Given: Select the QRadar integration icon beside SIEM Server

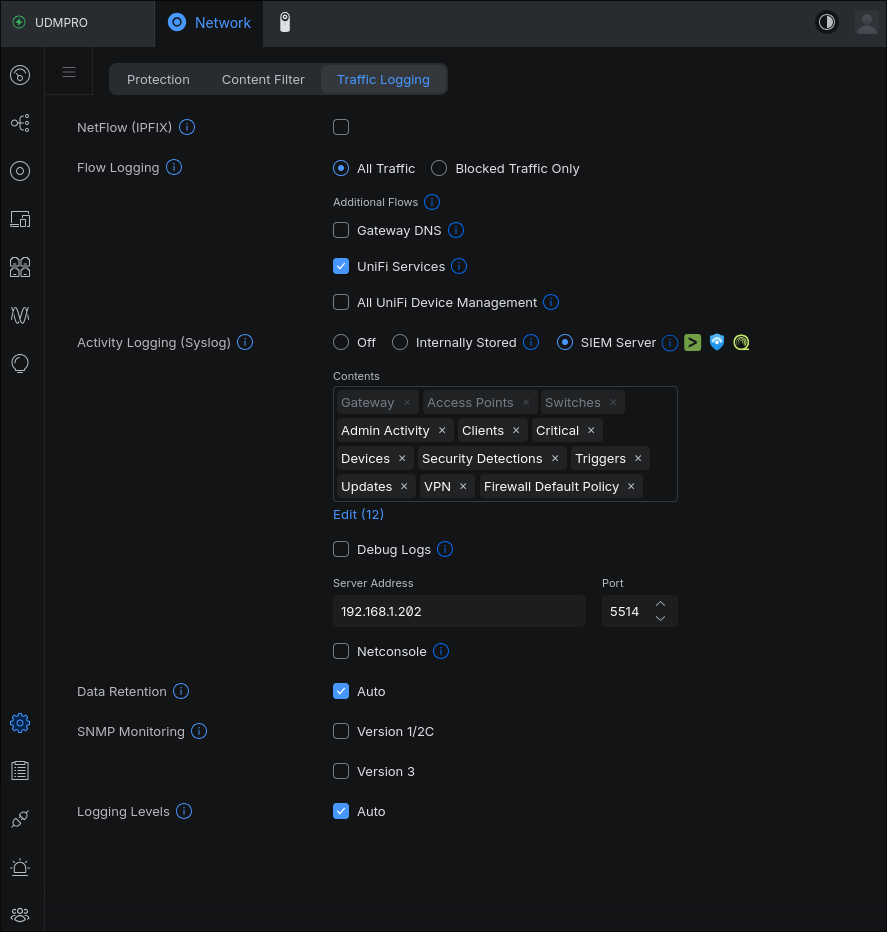Looking at the screenshot, I should pos(741,342).
